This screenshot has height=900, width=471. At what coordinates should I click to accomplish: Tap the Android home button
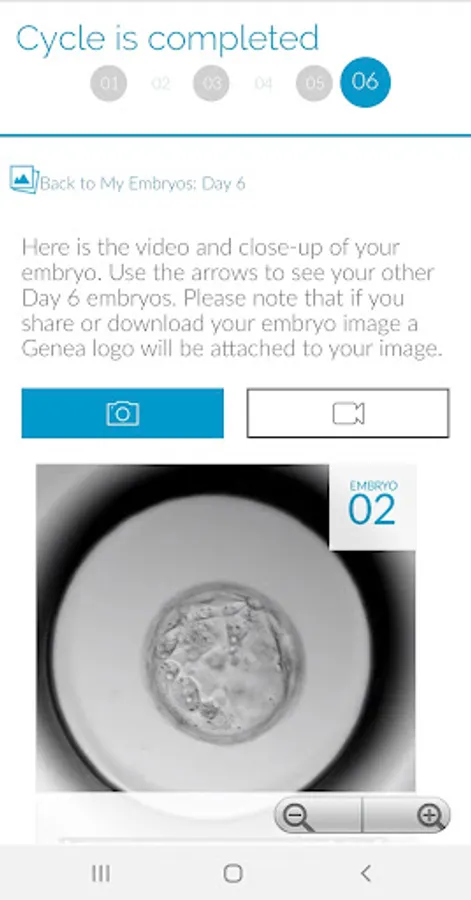click(233, 873)
